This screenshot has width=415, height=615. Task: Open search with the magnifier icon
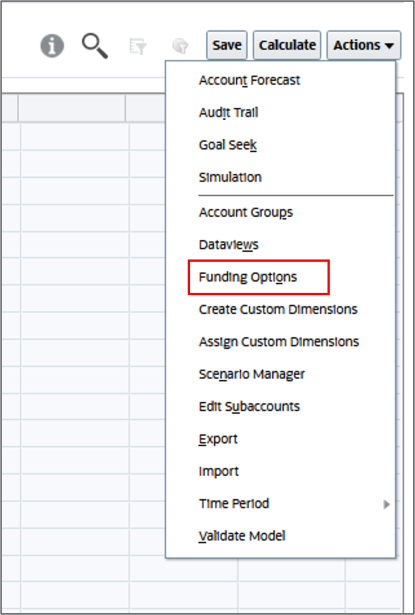point(95,46)
